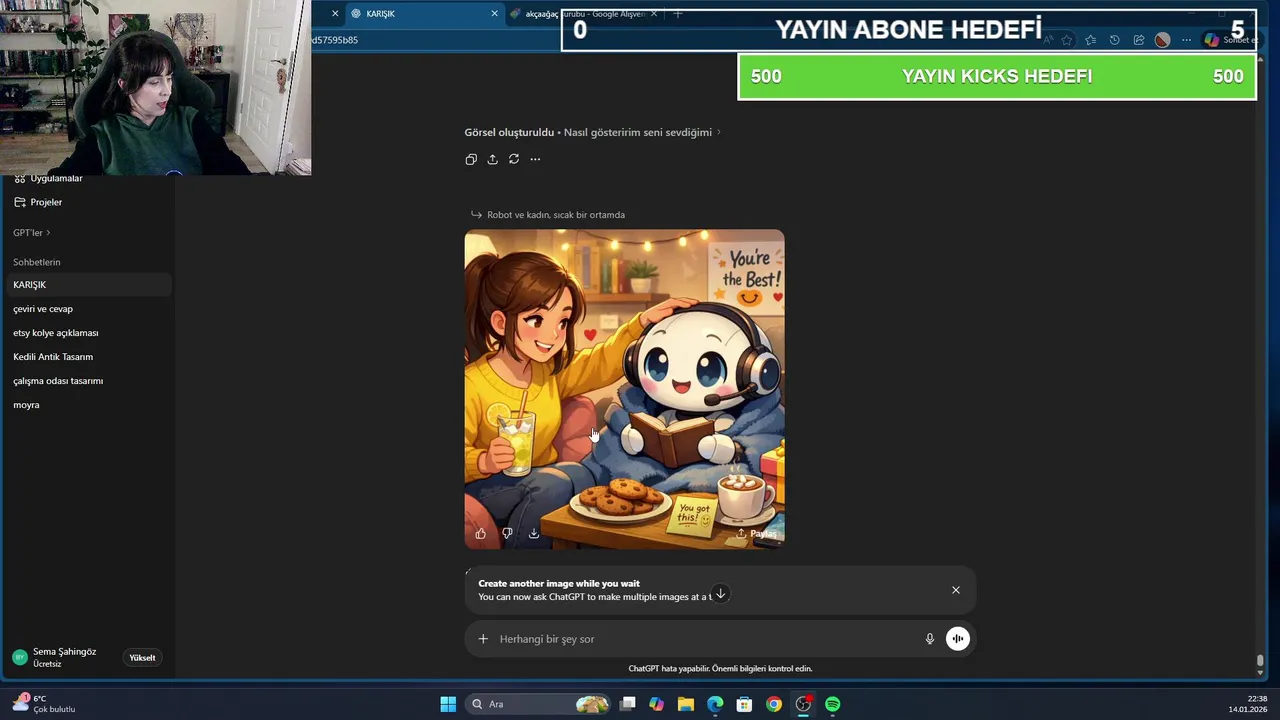Start voice mode with the waveform button

click(x=958, y=639)
